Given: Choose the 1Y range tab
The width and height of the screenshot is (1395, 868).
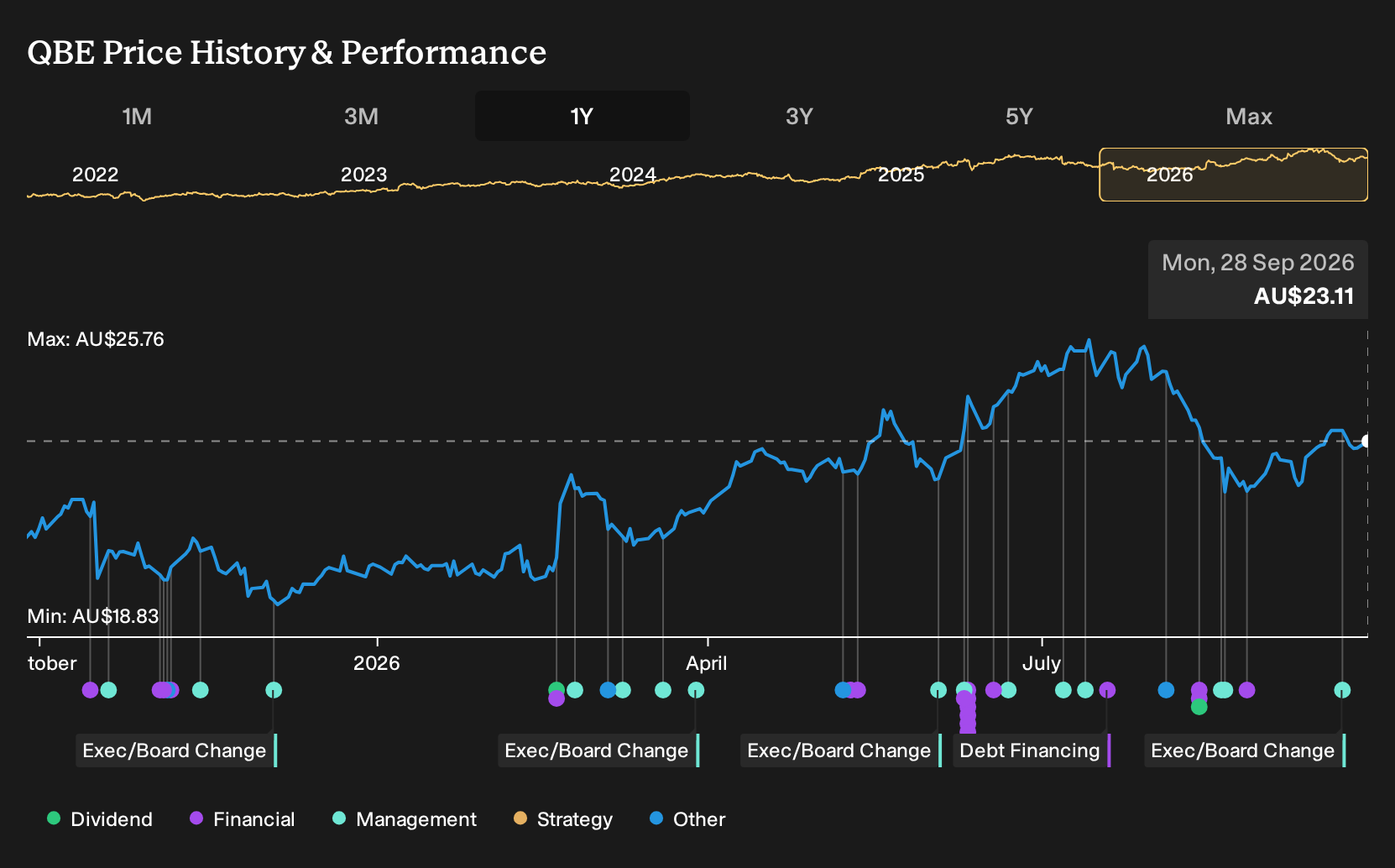Looking at the screenshot, I should tap(583, 116).
